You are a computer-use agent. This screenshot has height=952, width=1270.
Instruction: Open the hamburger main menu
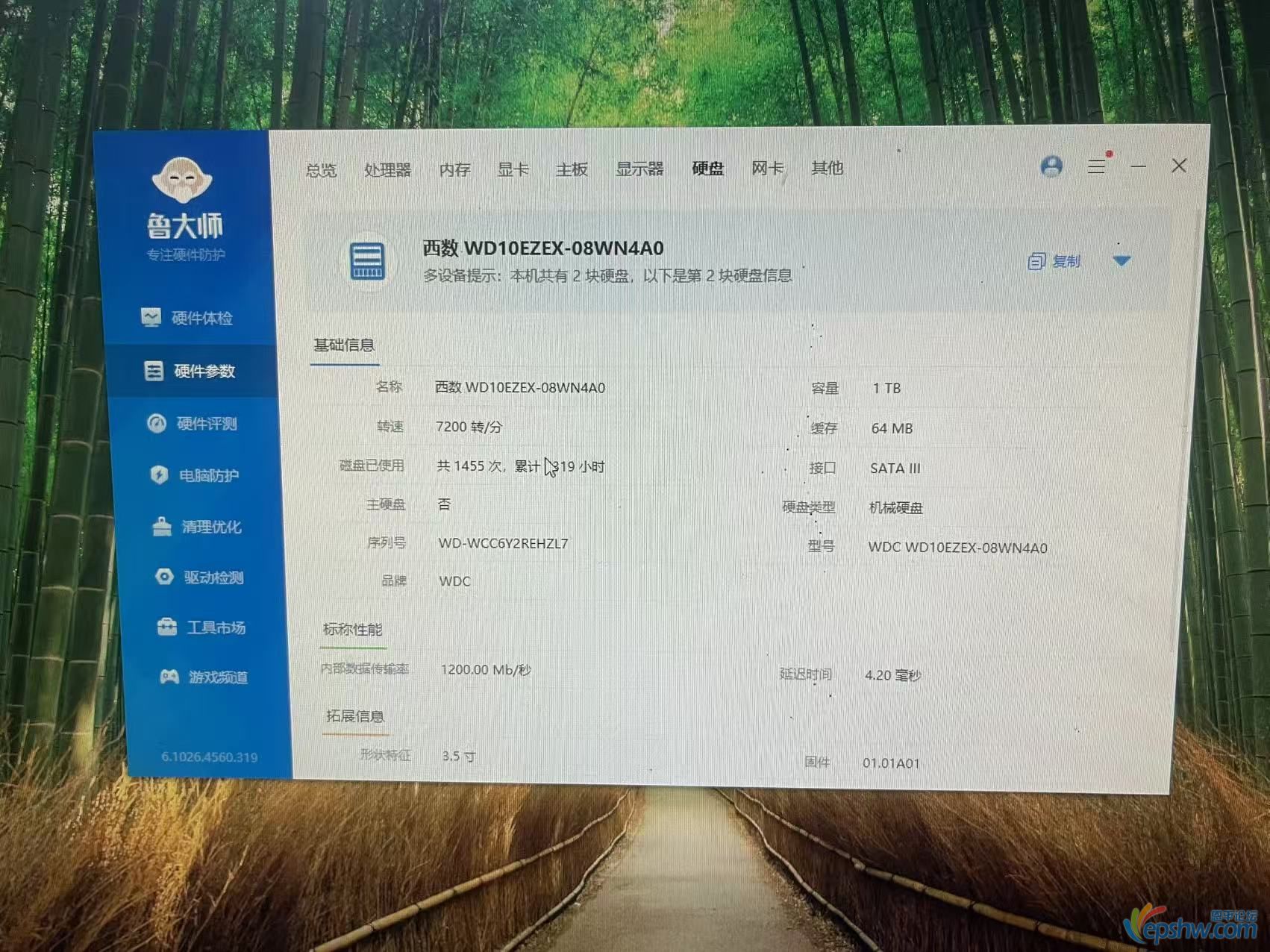pos(1096,166)
